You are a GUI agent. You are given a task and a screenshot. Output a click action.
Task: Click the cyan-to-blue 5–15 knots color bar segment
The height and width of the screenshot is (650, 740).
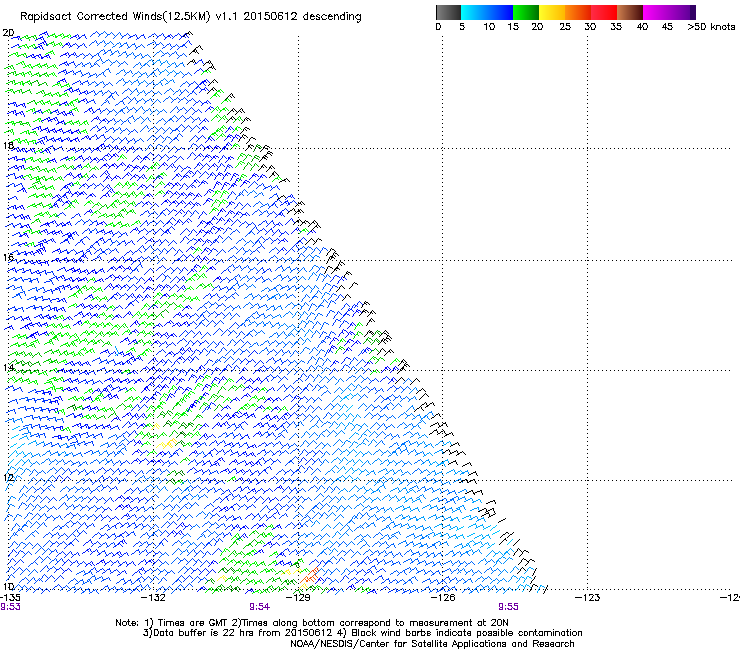click(x=487, y=12)
